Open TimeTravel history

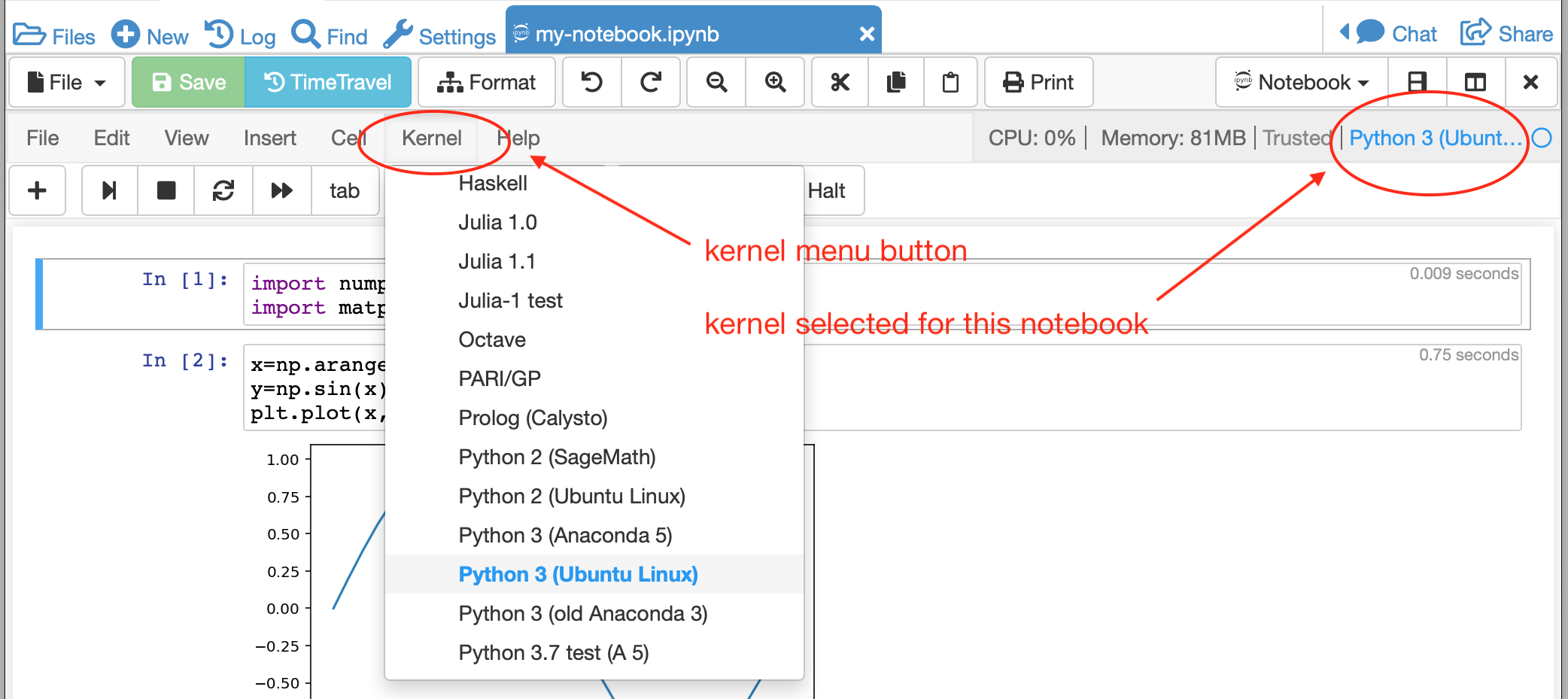(x=328, y=82)
